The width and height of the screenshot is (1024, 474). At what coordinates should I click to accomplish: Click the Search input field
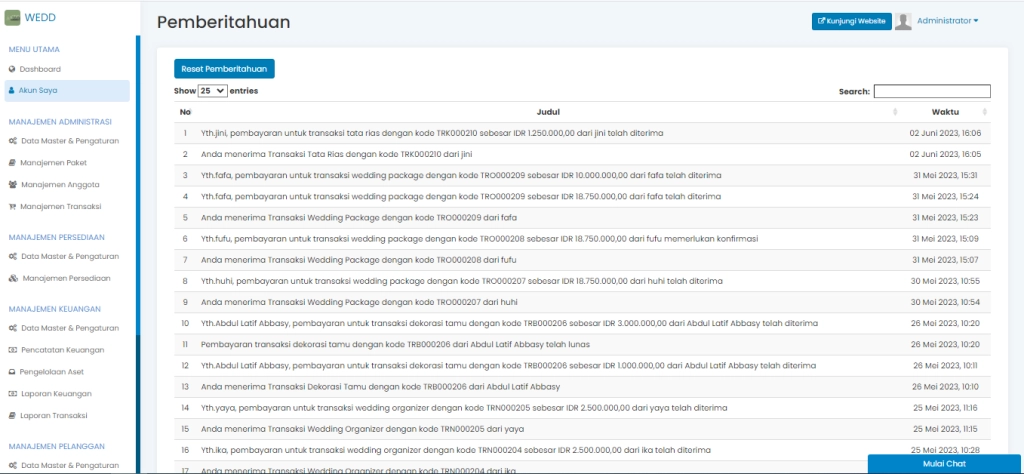coord(931,91)
